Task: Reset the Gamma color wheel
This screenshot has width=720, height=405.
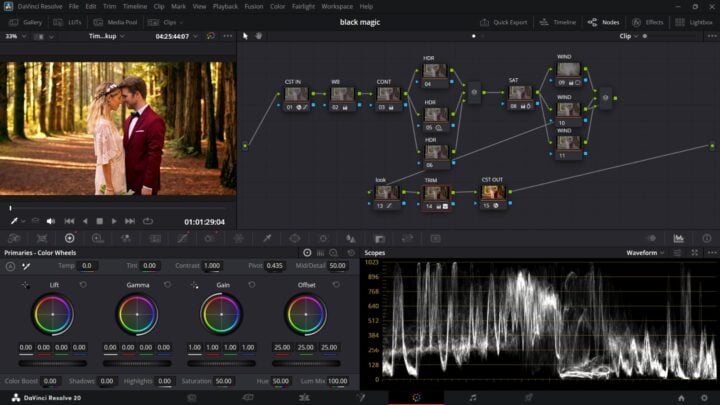Action: pos(167,285)
